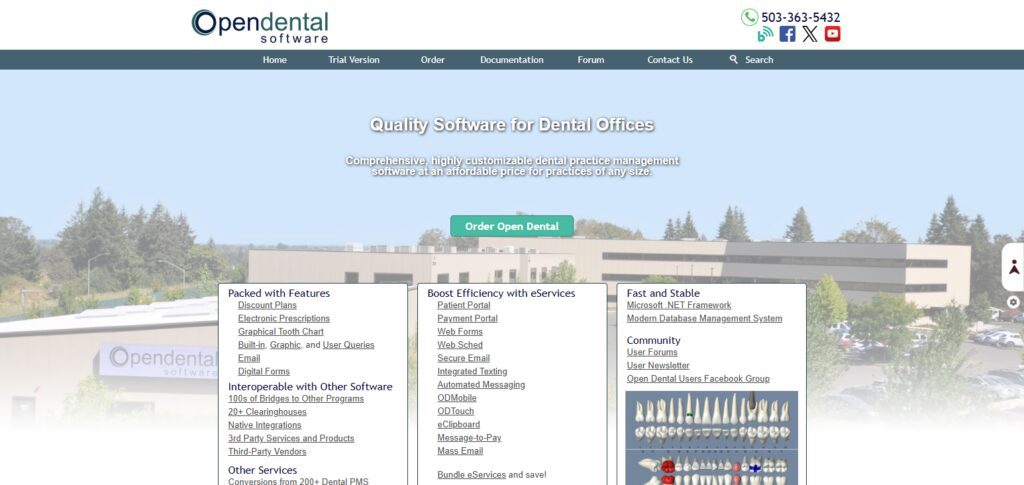Open the YouTube icon link
The image size is (1024, 485).
pos(832,34)
